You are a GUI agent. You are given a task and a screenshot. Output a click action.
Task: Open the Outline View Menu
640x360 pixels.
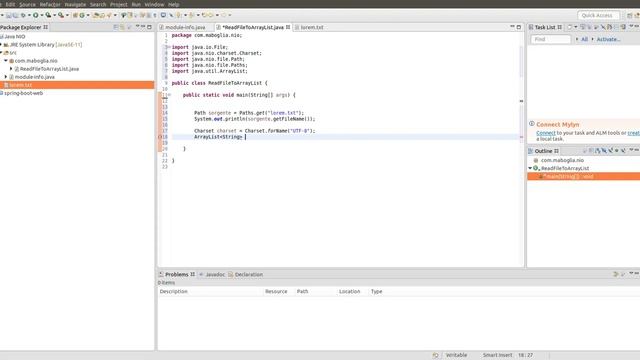631,150
